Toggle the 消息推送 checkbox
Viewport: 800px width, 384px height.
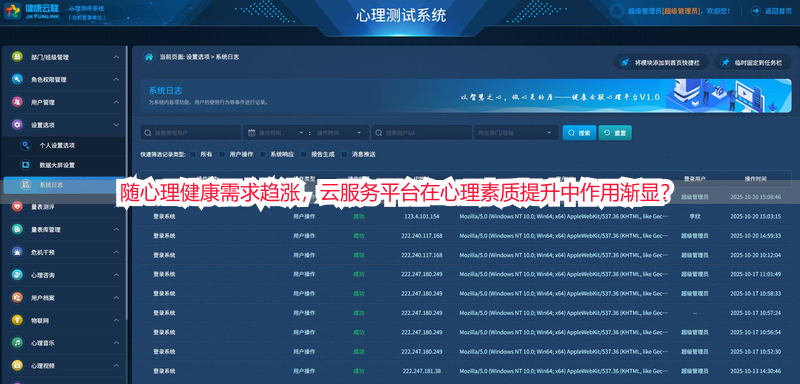click(344, 154)
